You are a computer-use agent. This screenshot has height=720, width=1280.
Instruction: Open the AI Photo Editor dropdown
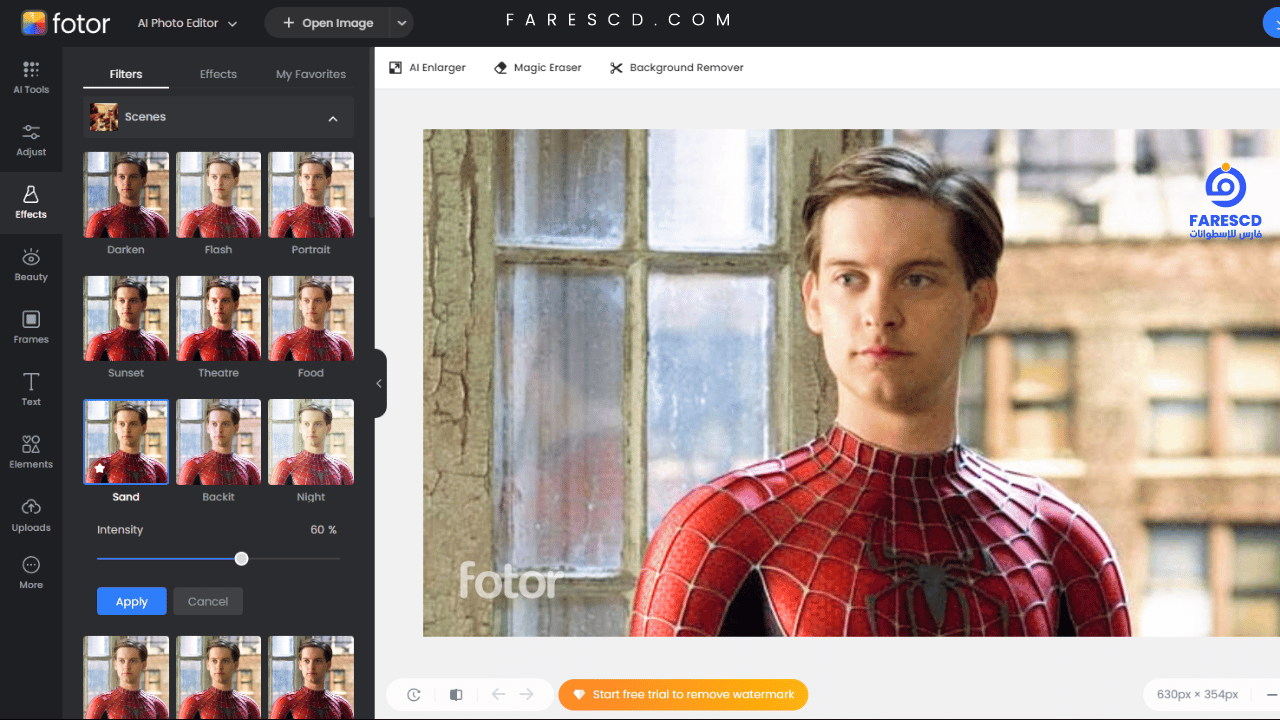(187, 23)
